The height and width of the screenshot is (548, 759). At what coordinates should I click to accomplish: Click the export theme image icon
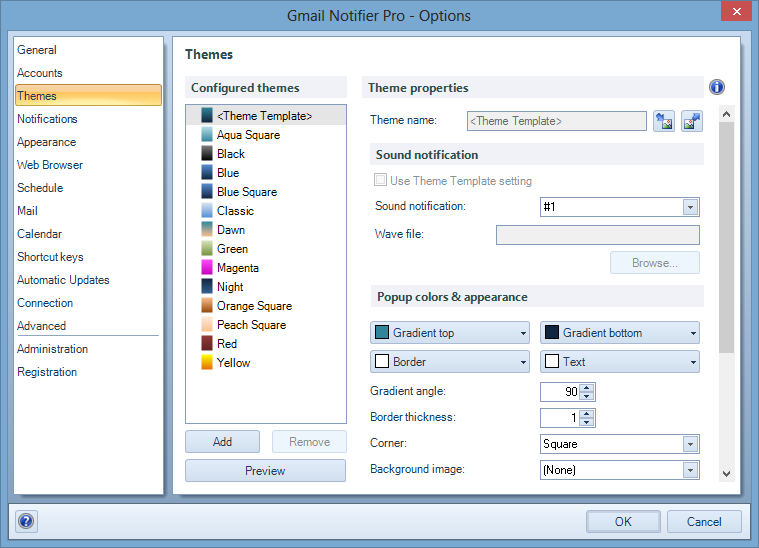[692, 121]
